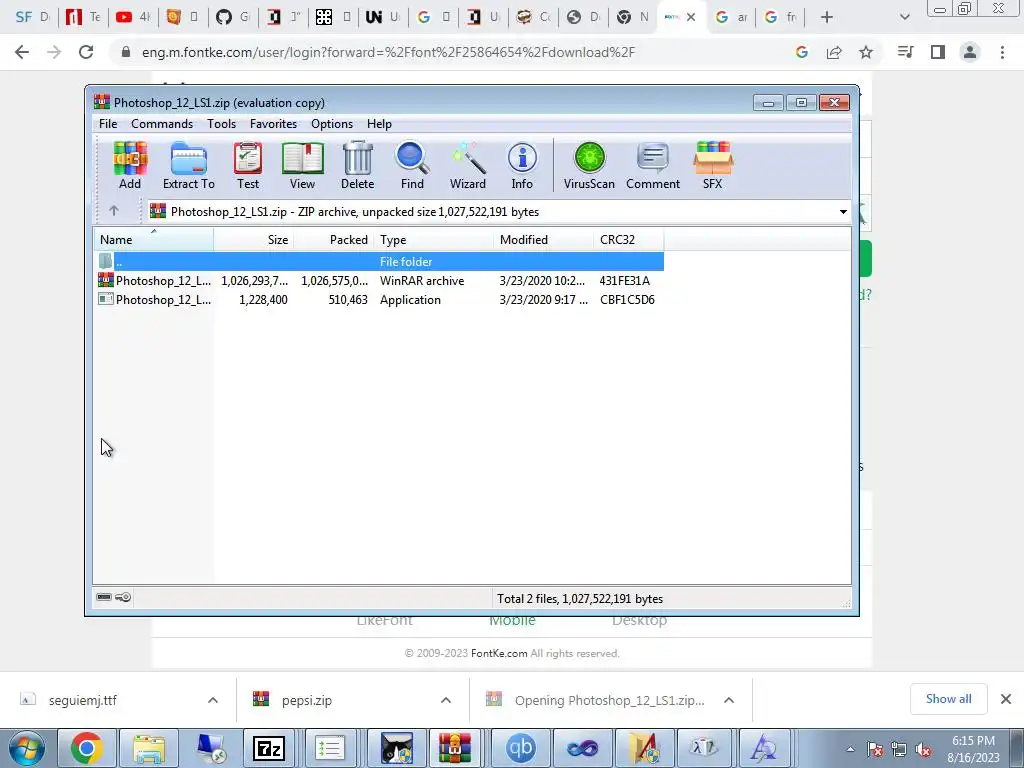Select the Delete trash can icon
This screenshot has width=1024, height=768.
tap(358, 166)
